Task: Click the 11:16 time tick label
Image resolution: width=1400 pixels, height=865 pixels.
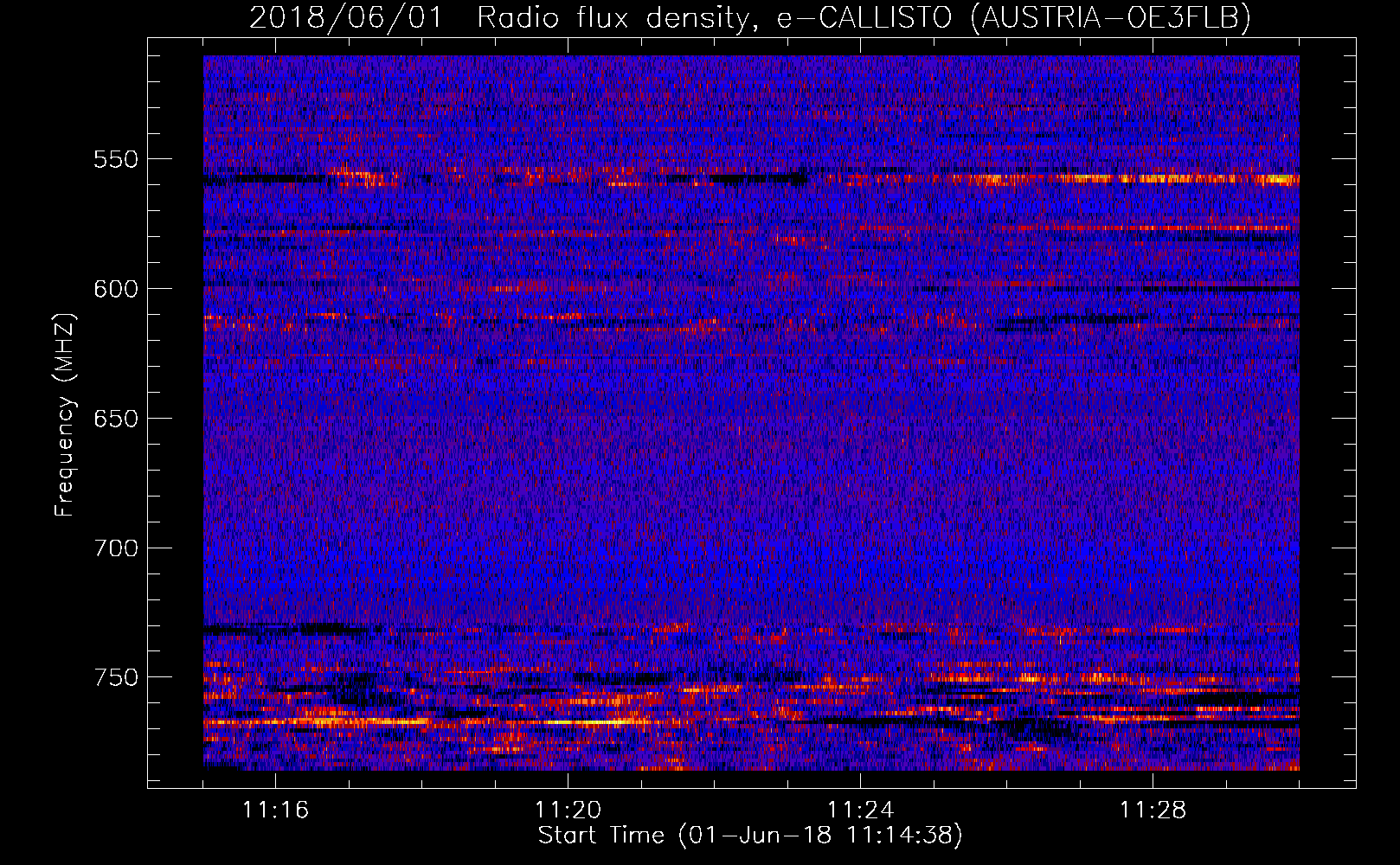Action: [275, 810]
